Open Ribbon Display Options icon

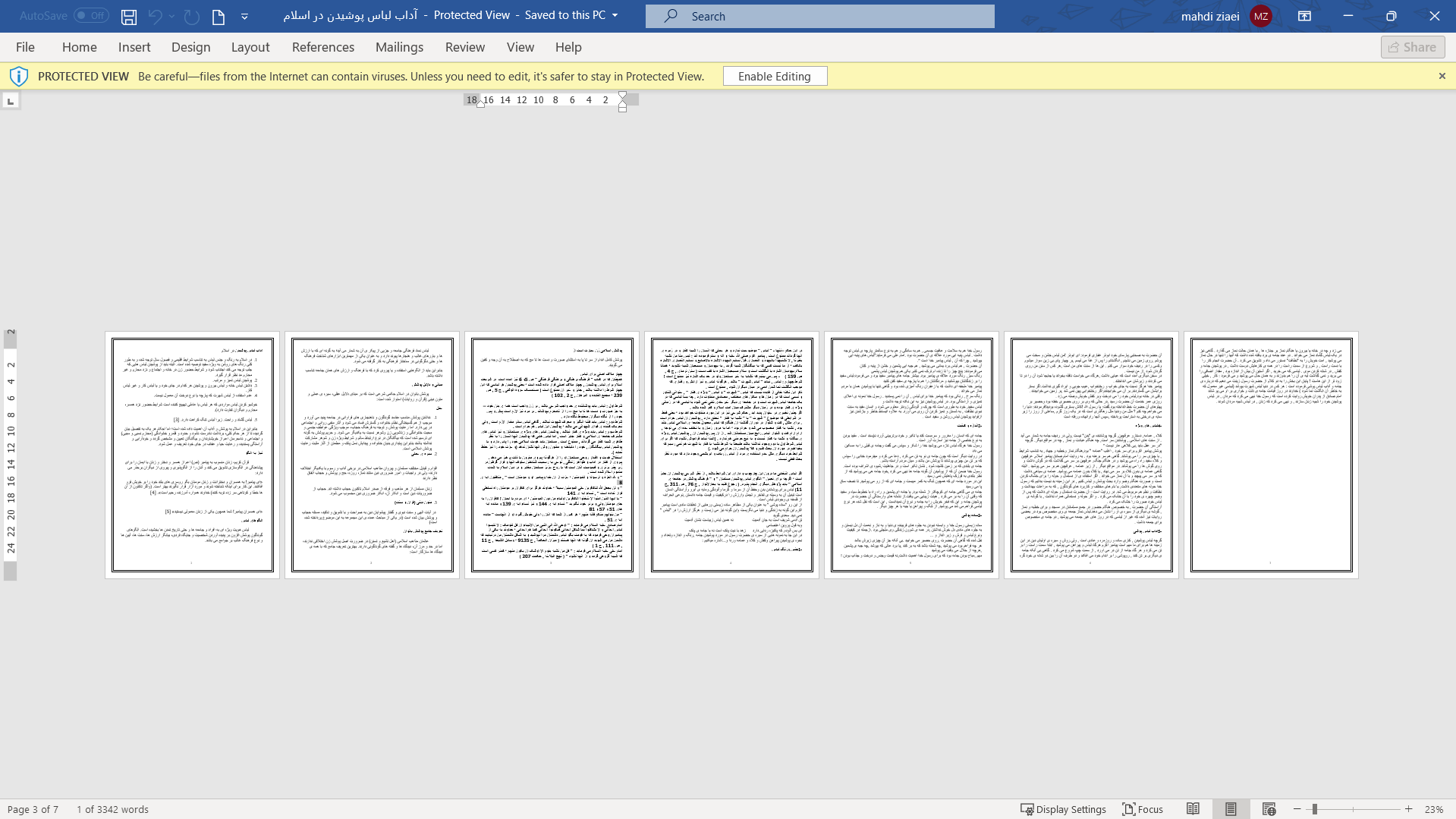1304,16
